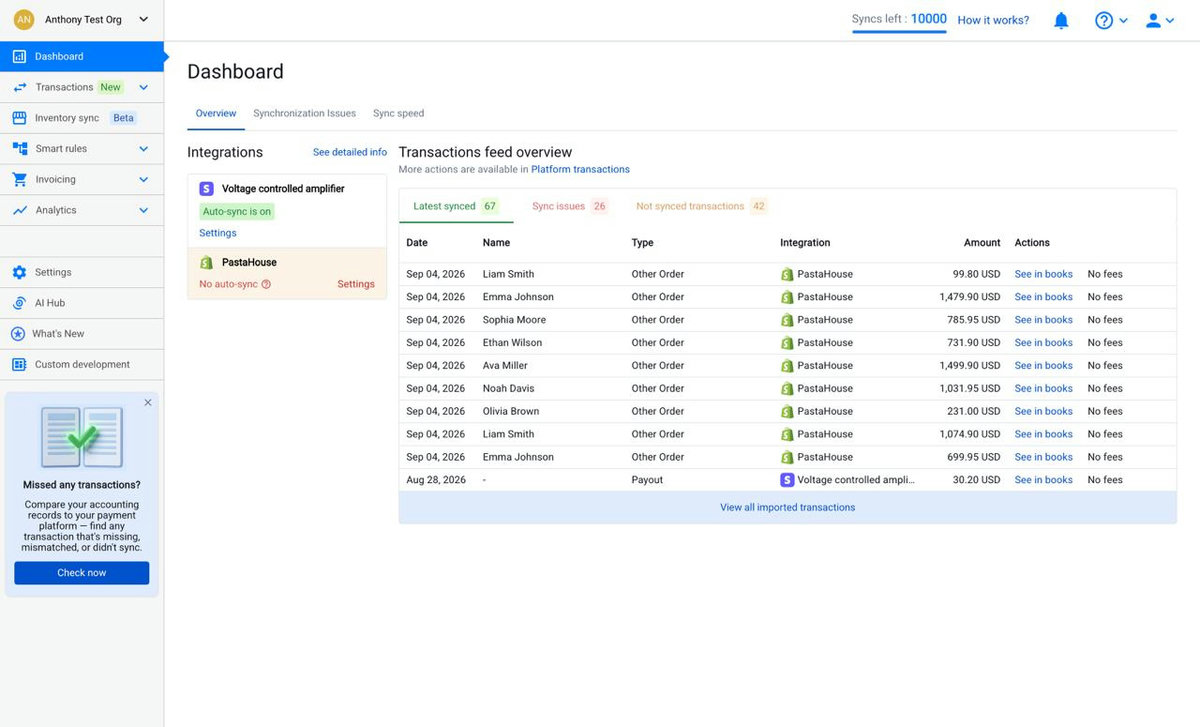Click the Auto-sync is on badge

[x=237, y=212]
